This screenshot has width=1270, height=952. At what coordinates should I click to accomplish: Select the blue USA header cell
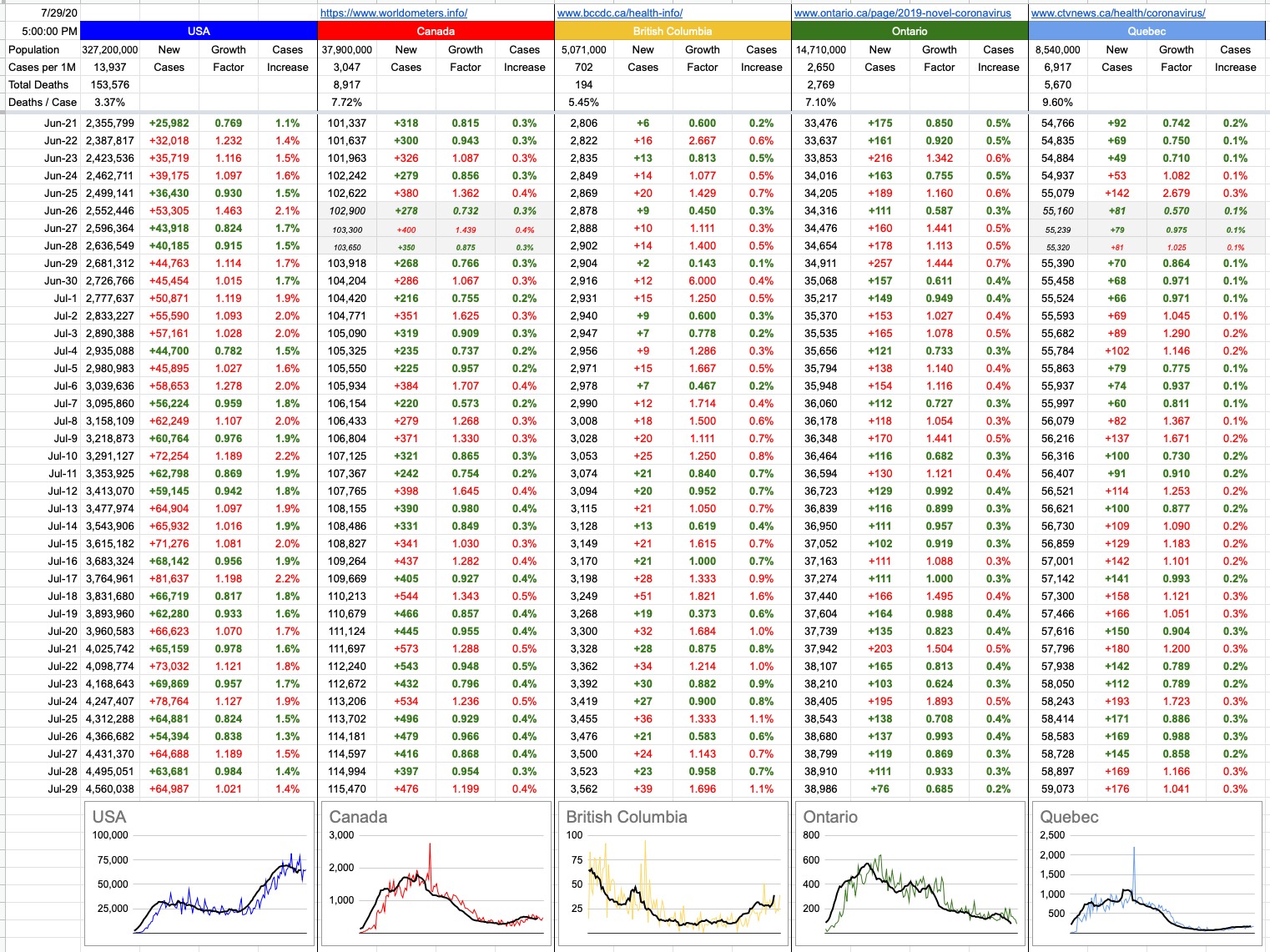click(x=199, y=31)
